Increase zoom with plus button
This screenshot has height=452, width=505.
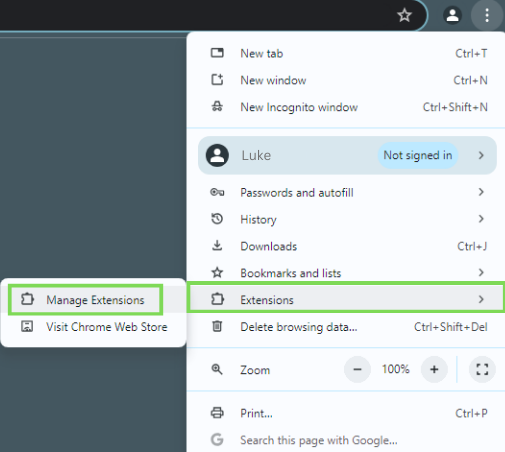tap(434, 369)
